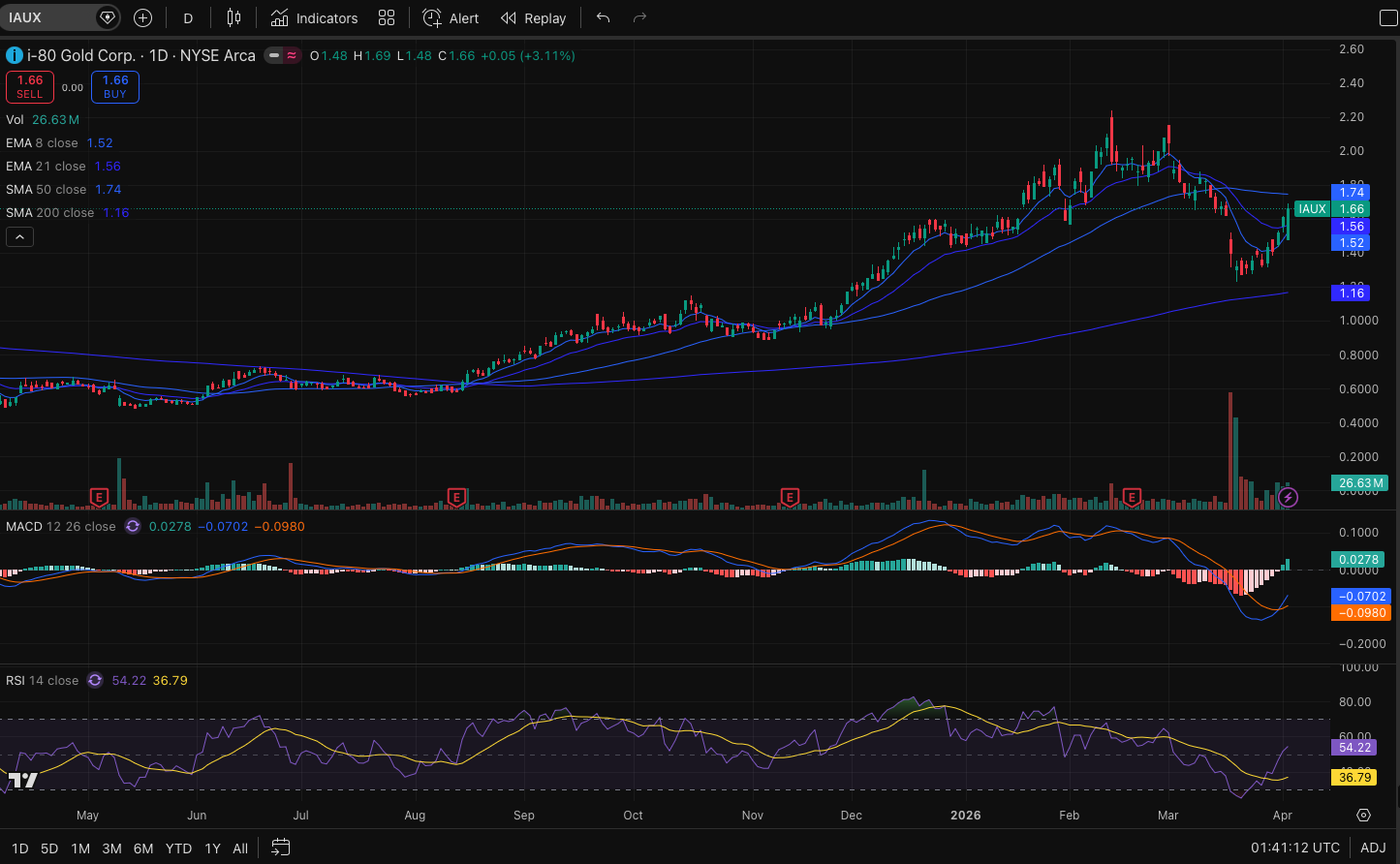Select the Vol 26.63 M indicator legend
1400x864 pixels.
point(43,119)
